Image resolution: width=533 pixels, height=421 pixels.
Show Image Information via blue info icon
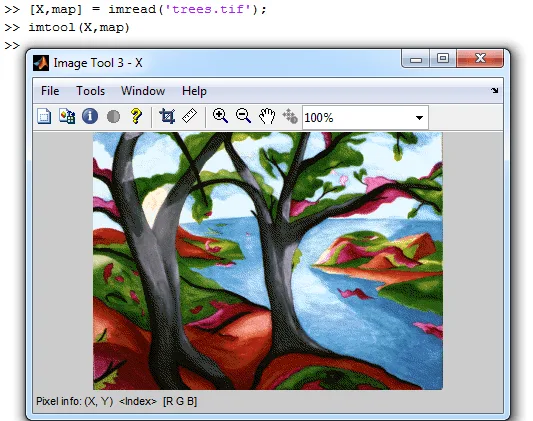90,117
